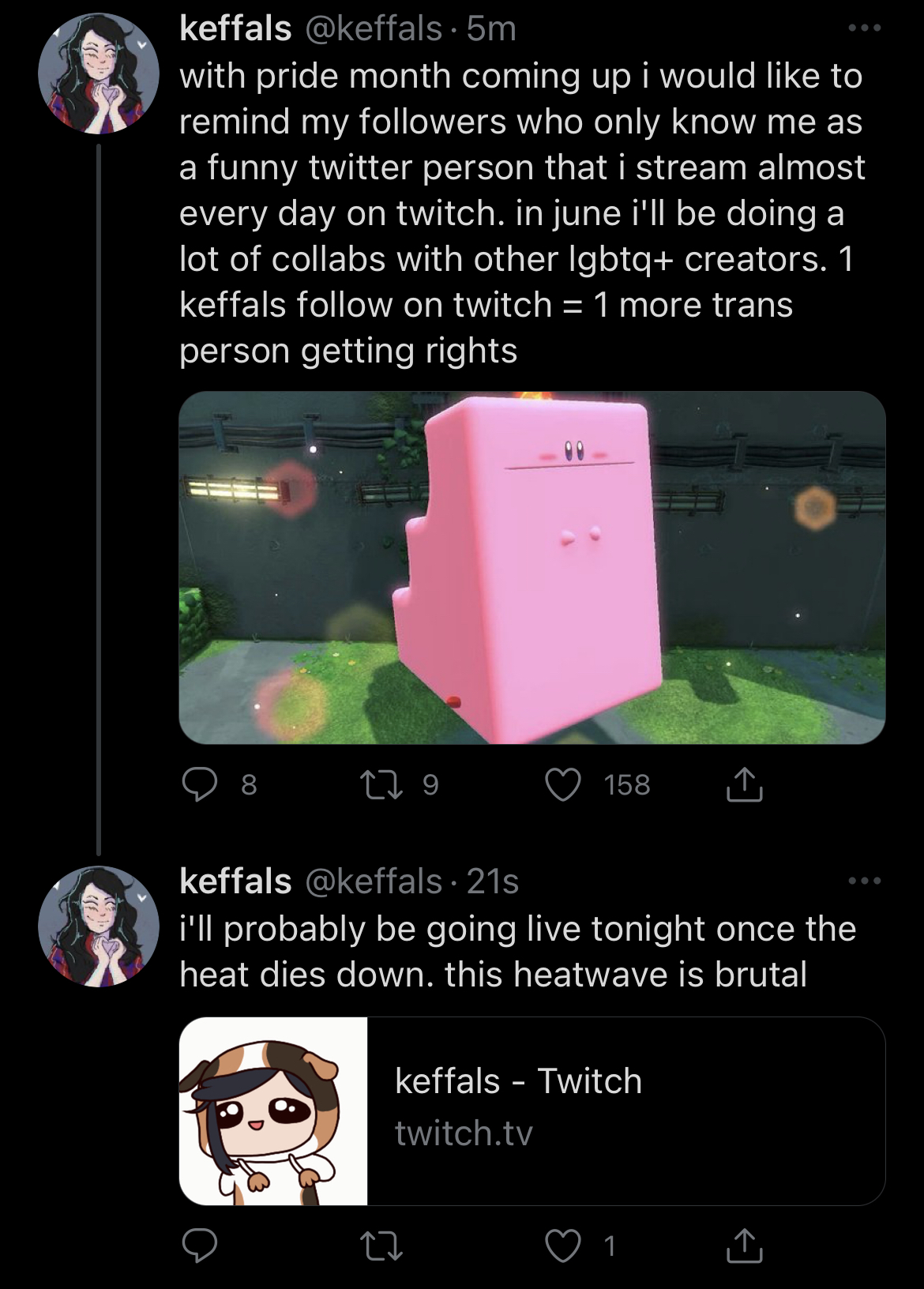Retweet the heatwave tweet
The height and width of the screenshot is (1289, 924).
(x=382, y=1246)
